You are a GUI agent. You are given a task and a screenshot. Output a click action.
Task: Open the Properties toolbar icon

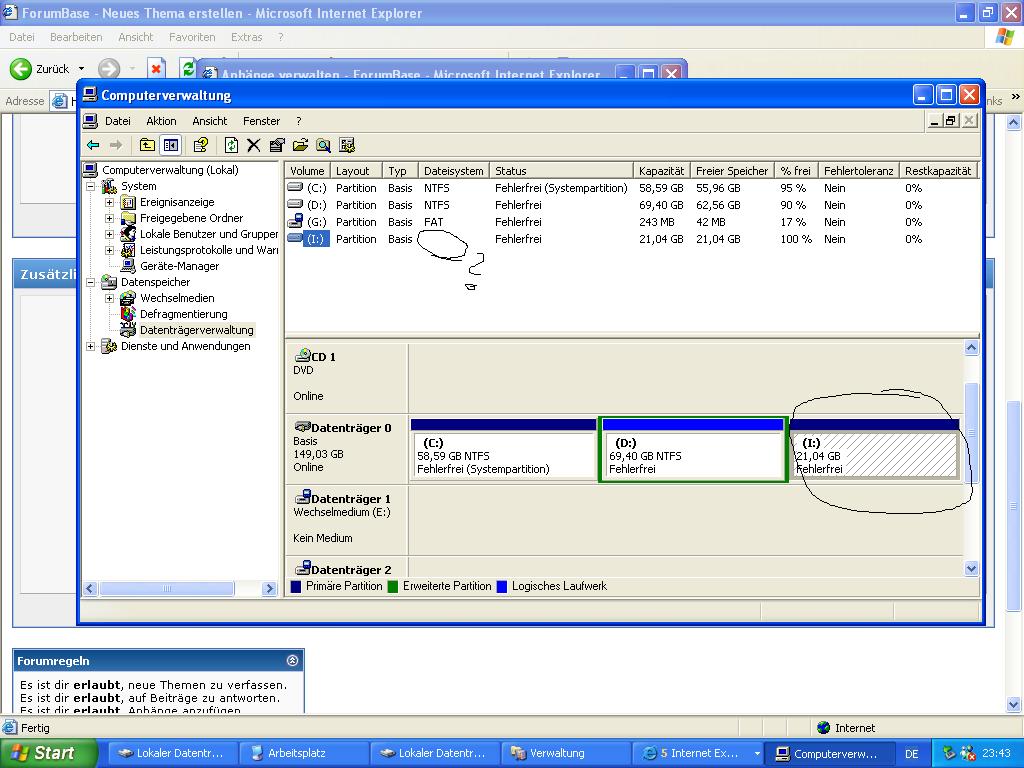(x=277, y=145)
